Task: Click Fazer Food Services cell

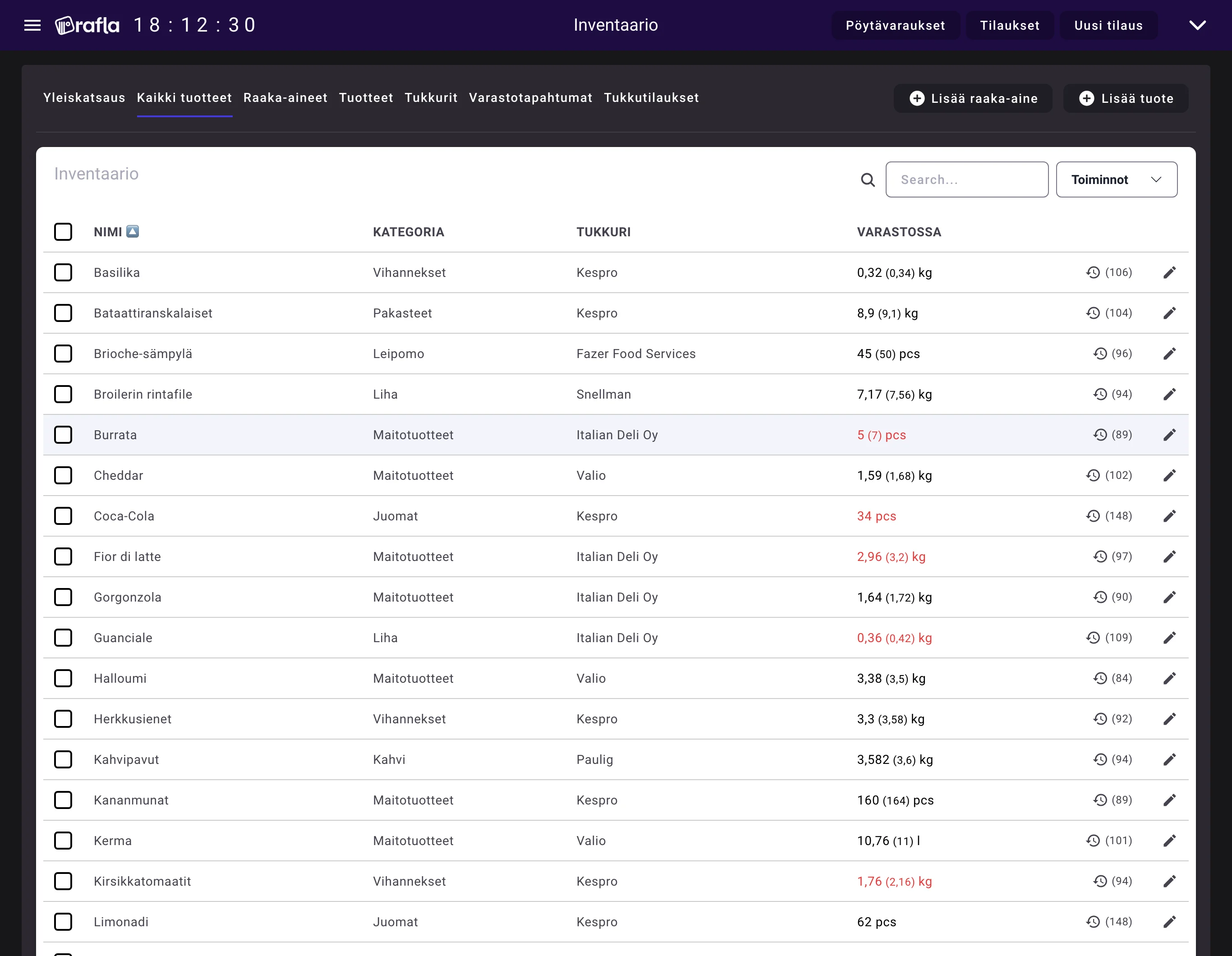Action: (x=636, y=354)
